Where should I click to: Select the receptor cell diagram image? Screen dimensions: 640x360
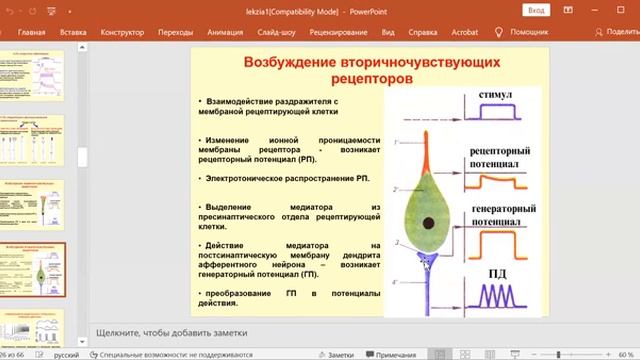463,202
